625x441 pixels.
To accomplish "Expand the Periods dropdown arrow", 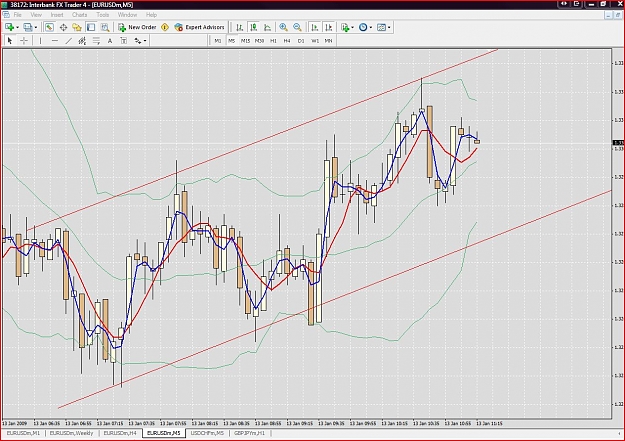I will click(x=371, y=27).
